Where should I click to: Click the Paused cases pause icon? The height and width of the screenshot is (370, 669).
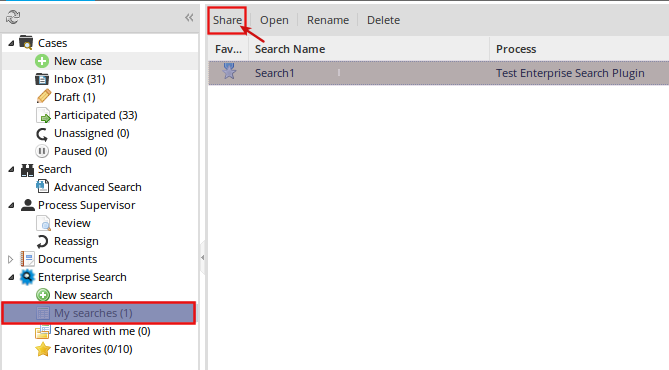[42, 151]
